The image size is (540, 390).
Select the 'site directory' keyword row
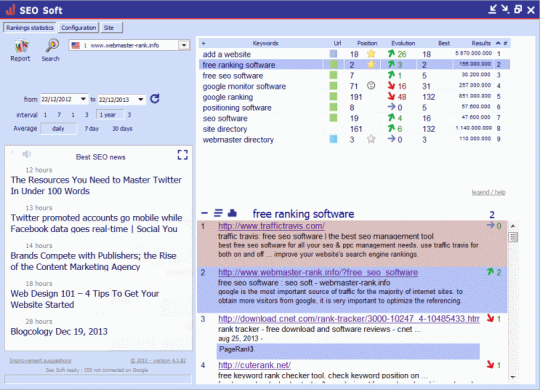click(x=354, y=129)
